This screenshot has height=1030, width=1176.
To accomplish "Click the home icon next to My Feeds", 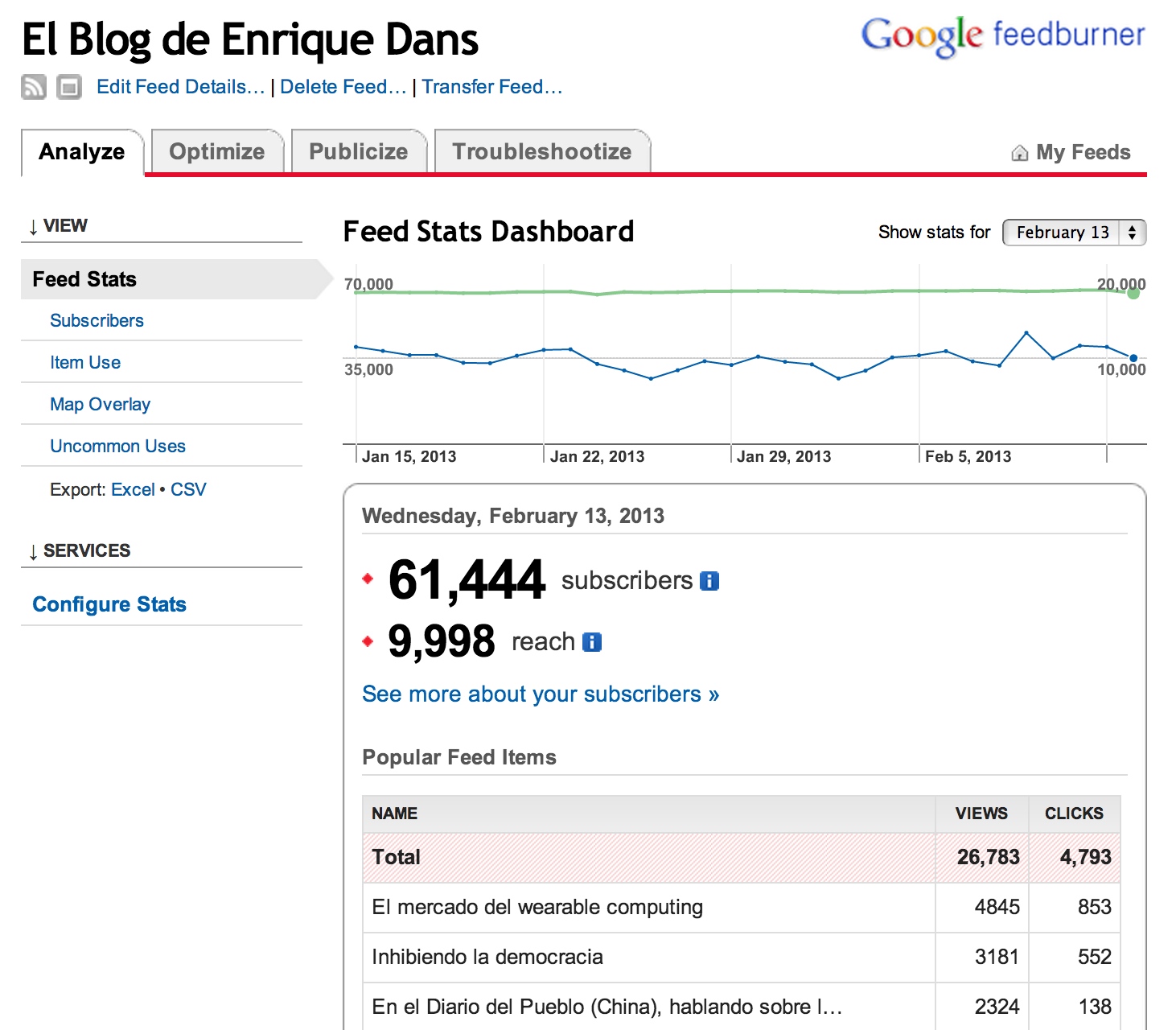I will click(x=1019, y=153).
